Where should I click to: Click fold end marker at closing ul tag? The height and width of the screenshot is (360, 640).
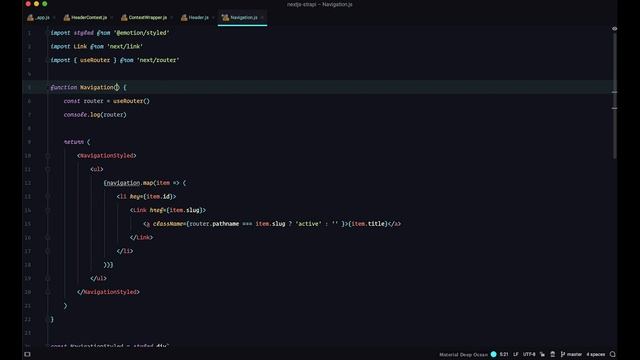point(48,278)
